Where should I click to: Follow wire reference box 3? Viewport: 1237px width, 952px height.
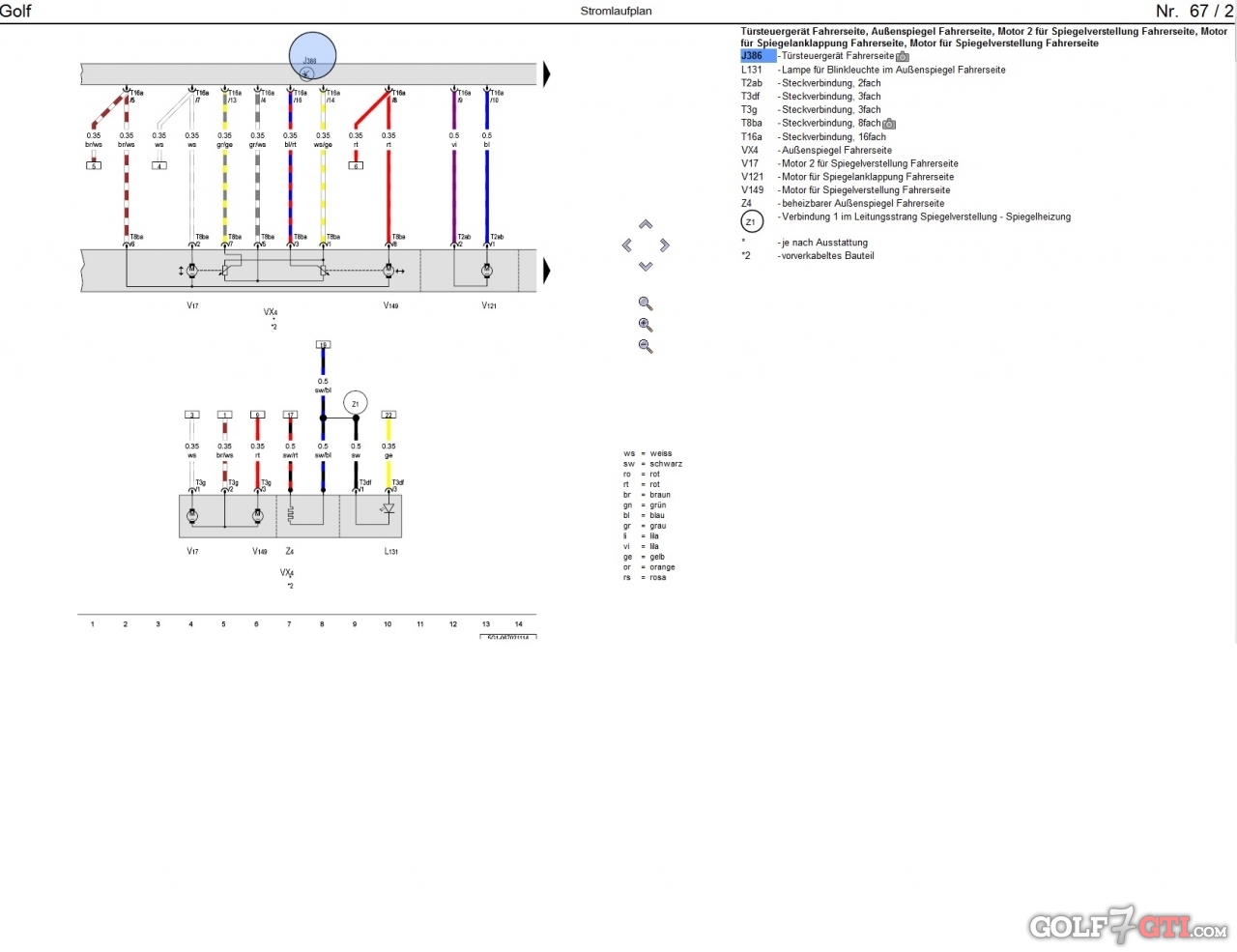pos(192,415)
